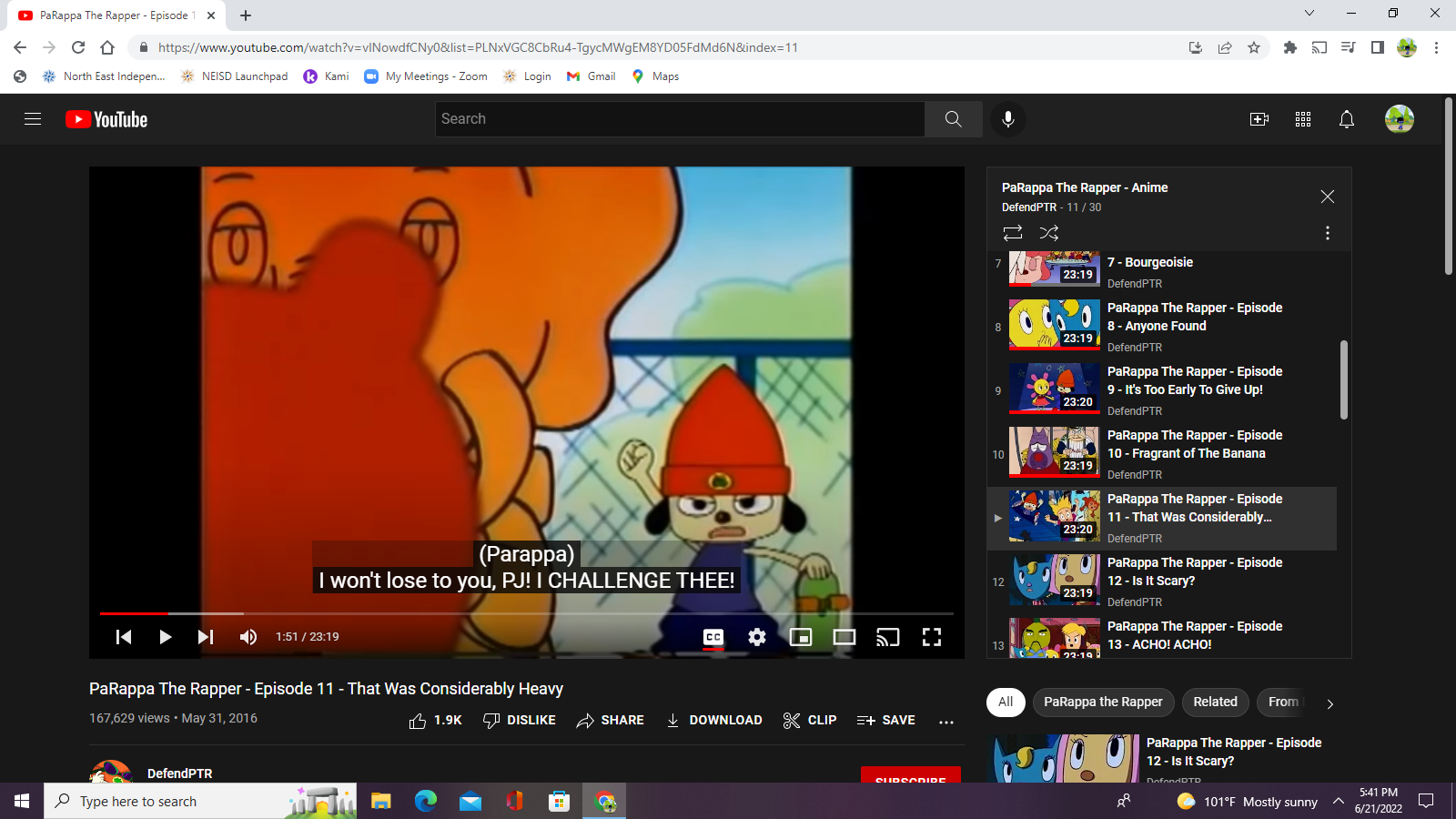
Task: Open video player settings gear
Action: point(757,637)
